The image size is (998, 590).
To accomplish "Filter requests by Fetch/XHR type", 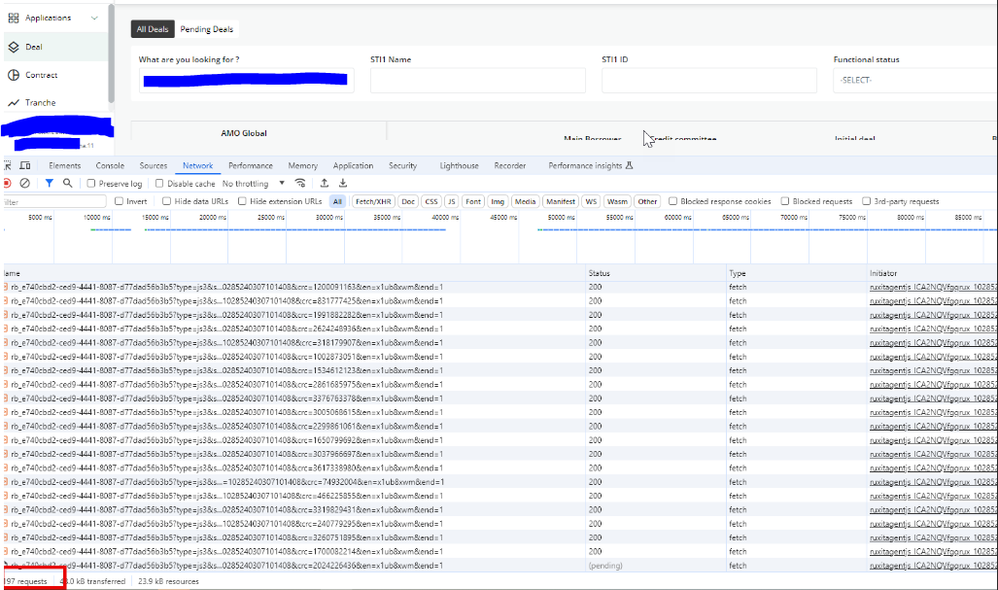I will click(x=373, y=202).
